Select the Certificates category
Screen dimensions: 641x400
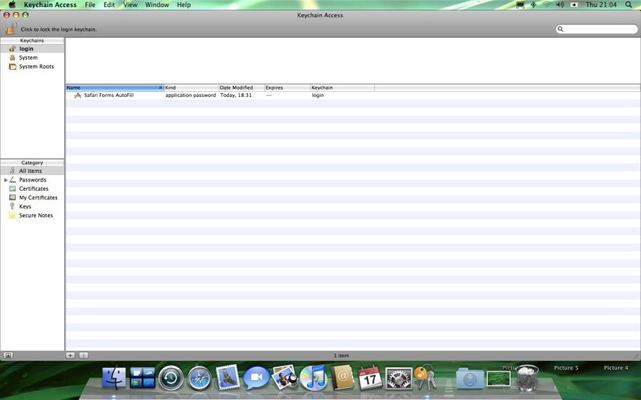(34, 189)
